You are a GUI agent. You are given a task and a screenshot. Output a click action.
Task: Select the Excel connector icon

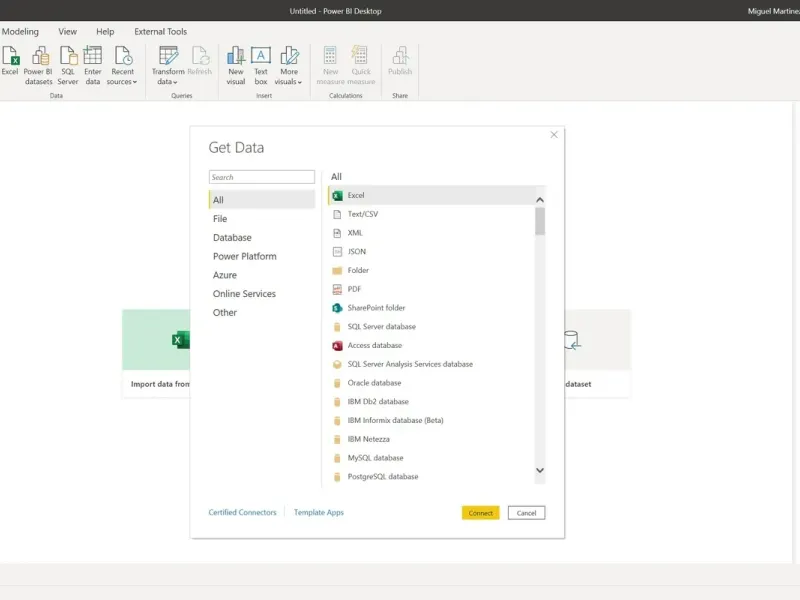pyautogui.click(x=337, y=195)
